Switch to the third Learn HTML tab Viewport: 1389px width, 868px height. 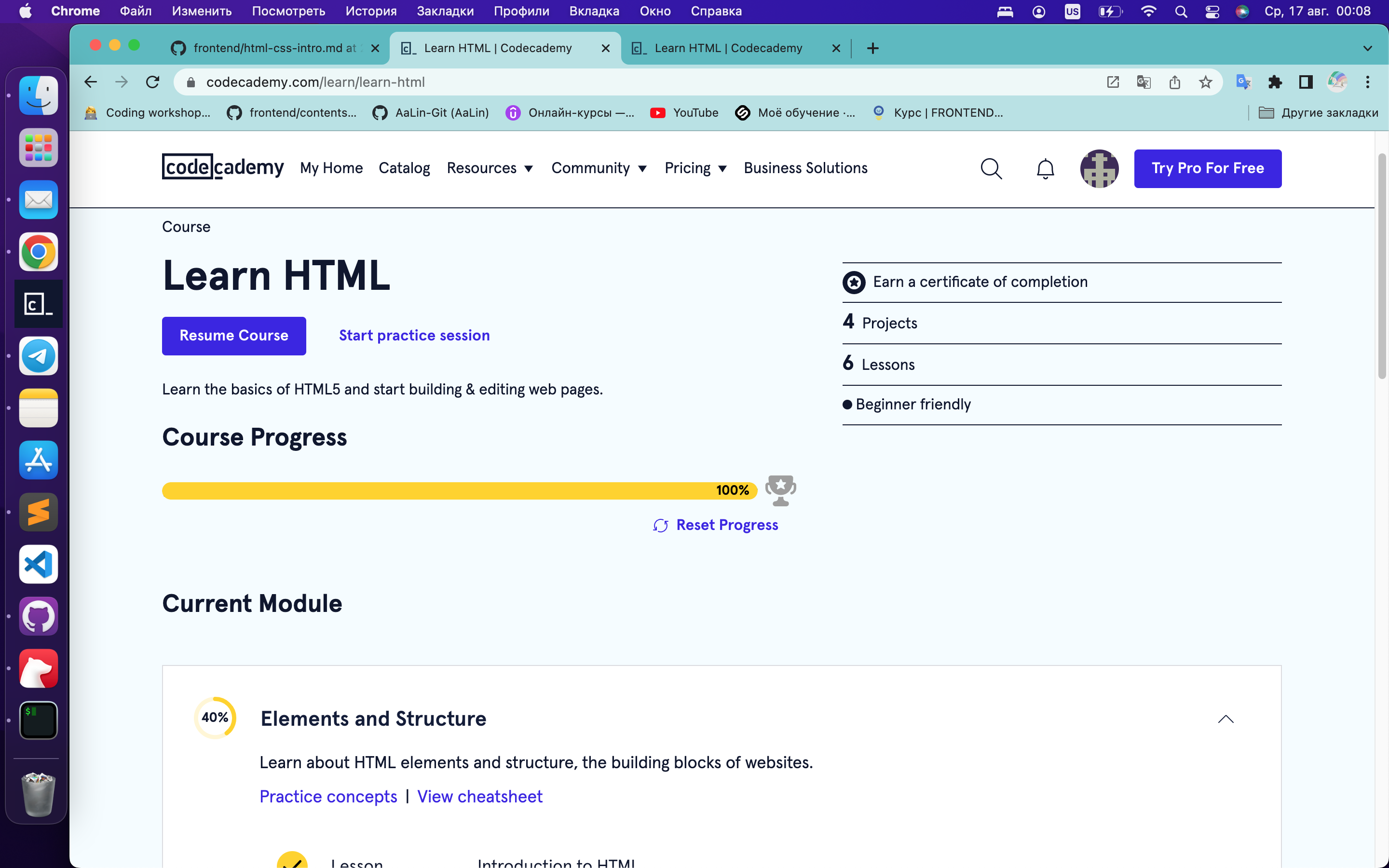736,48
